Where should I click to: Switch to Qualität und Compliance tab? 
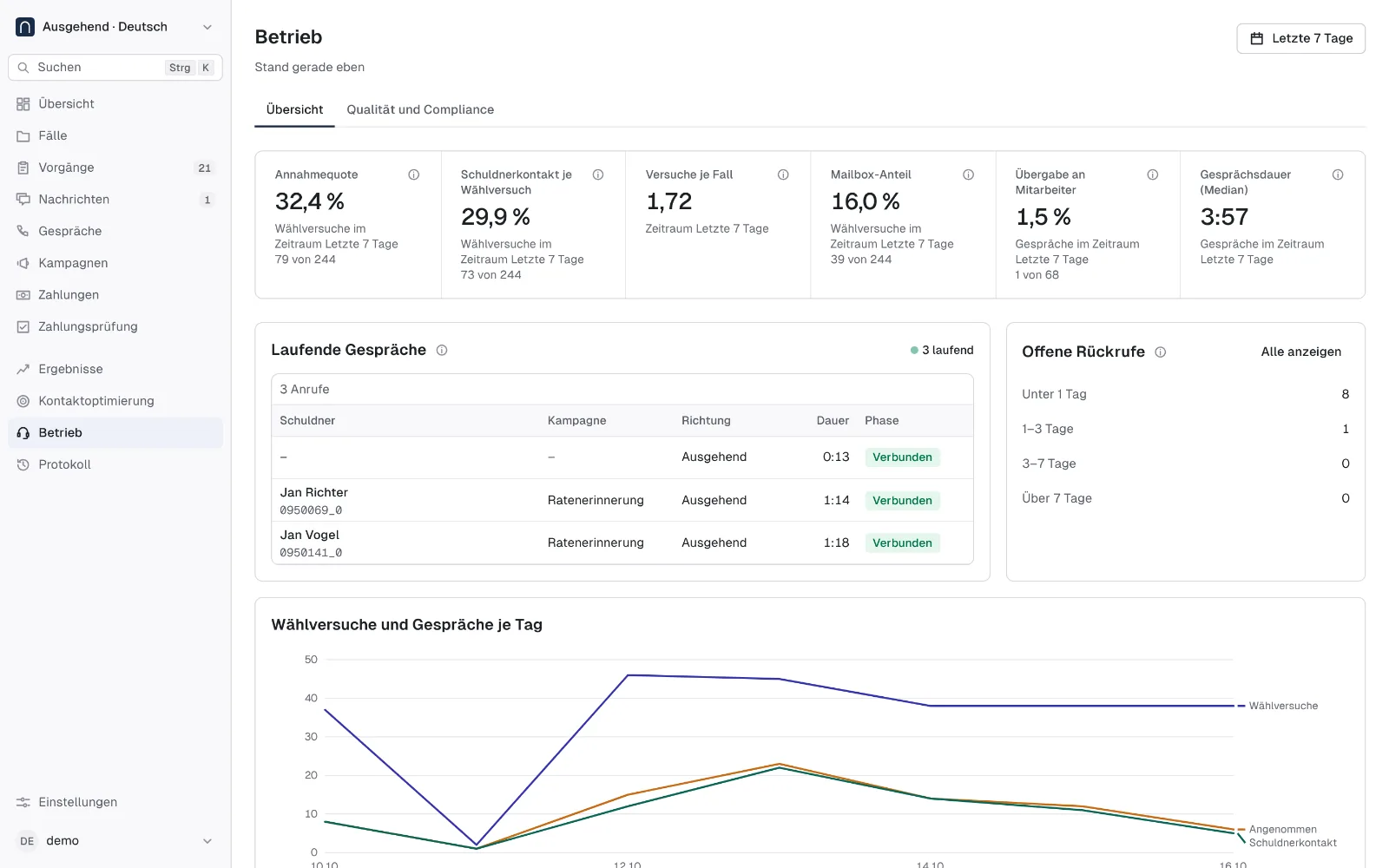pyautogui.click(x=420, y=109)
